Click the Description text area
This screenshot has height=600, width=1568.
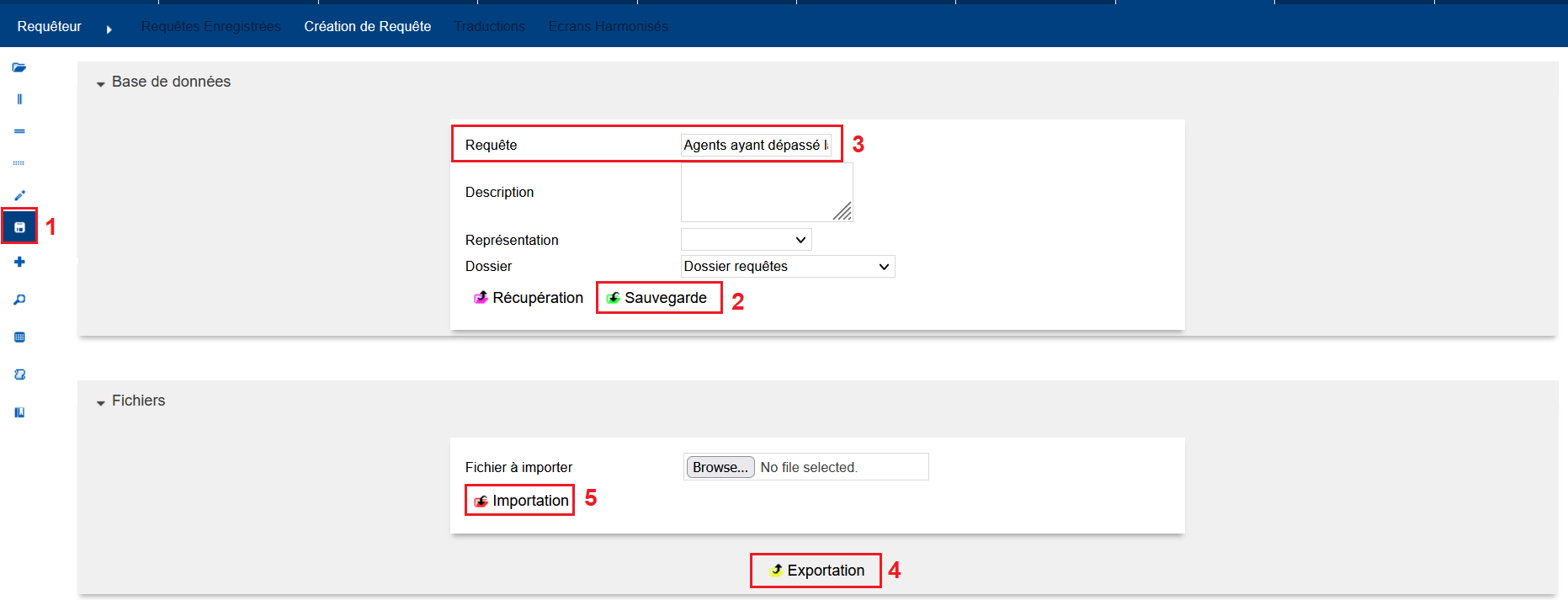[766, 193]
